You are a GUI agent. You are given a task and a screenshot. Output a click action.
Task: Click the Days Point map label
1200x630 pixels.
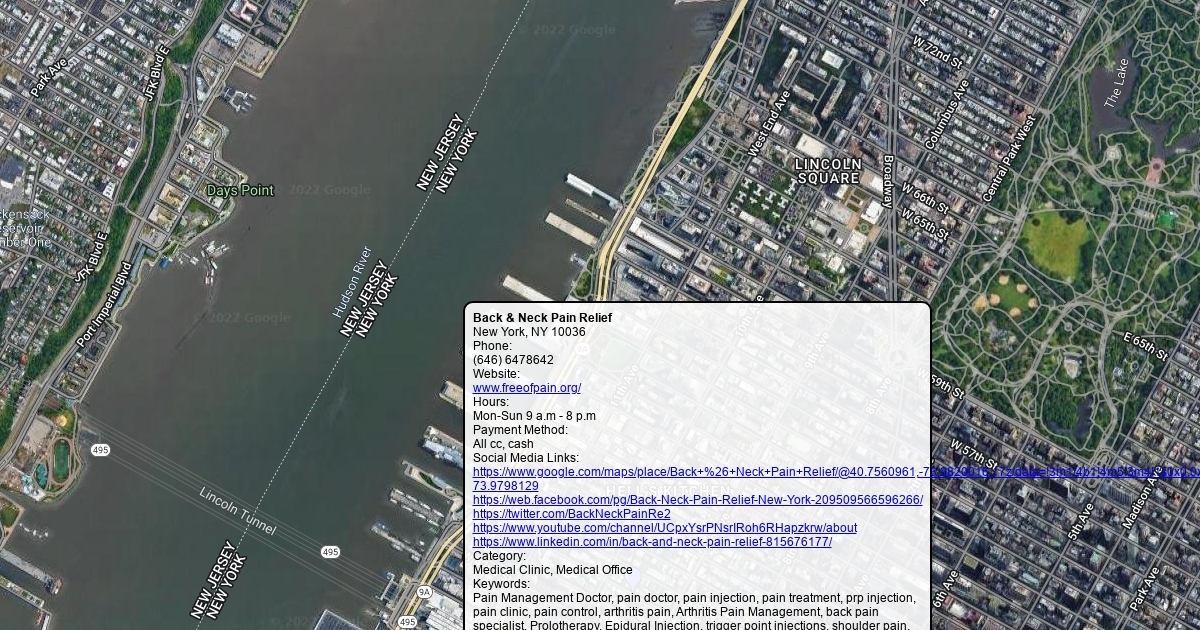[239, 190]
